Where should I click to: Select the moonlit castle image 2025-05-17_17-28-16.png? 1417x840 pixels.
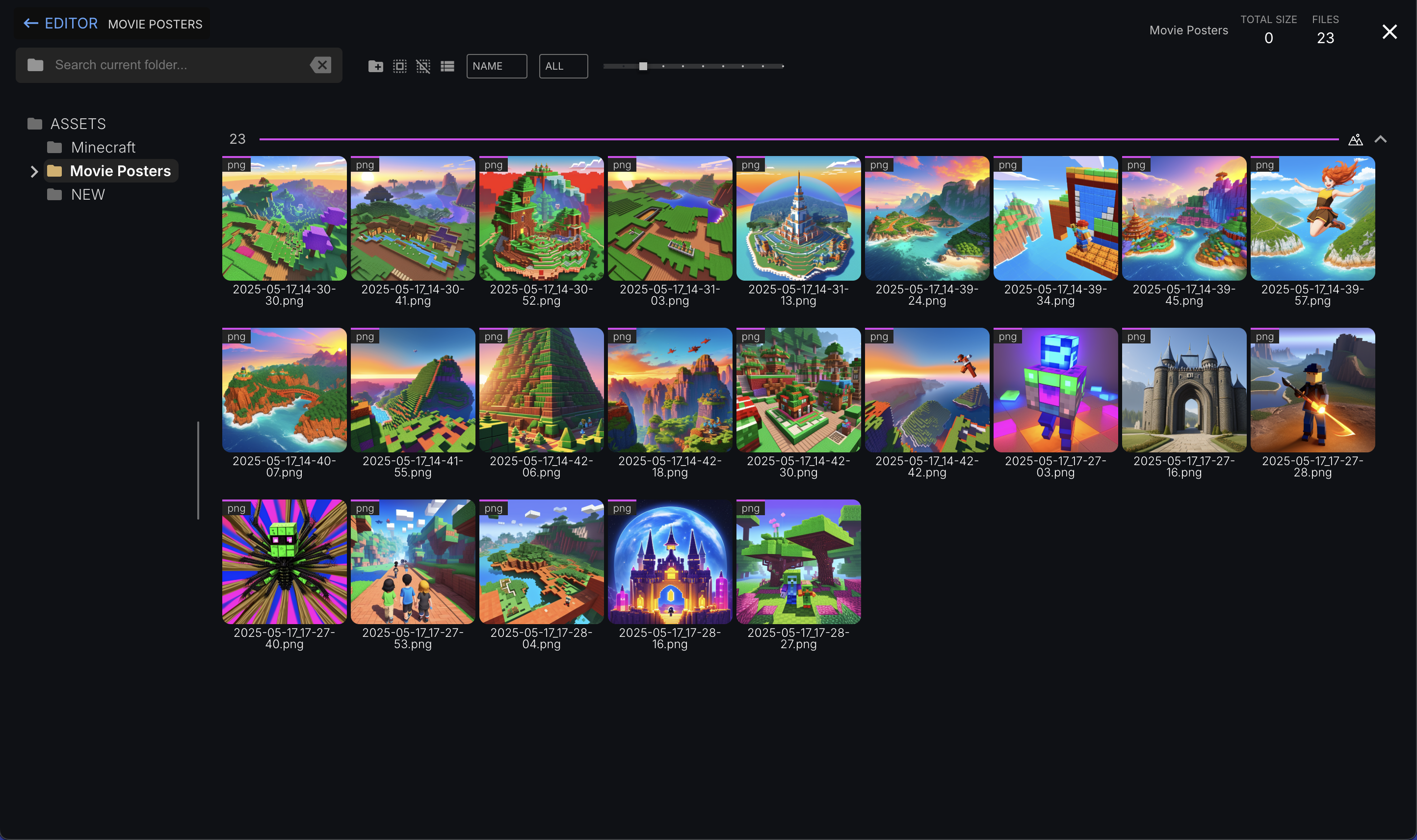670,561
